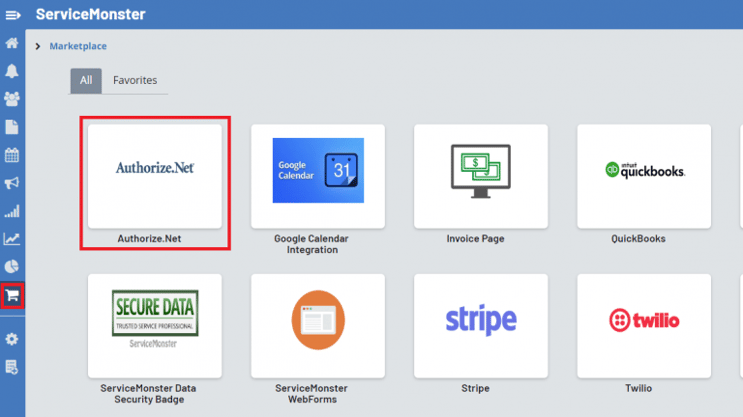The width and height of the screenshot is (743, 417).
Task: Expand the breadcrumb chevron beside Marketplace
Action: click(38, 46)
